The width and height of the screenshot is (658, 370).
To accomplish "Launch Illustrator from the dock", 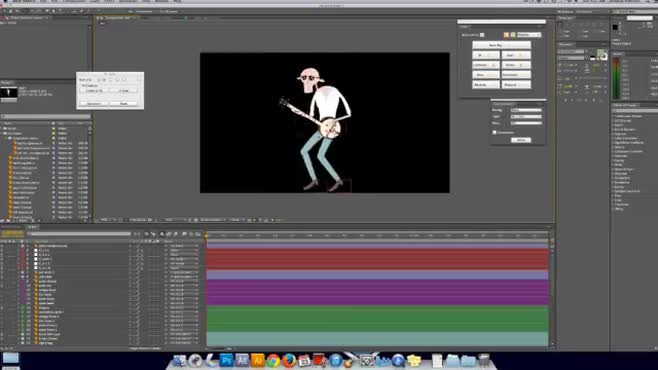I will pos(257,360).
